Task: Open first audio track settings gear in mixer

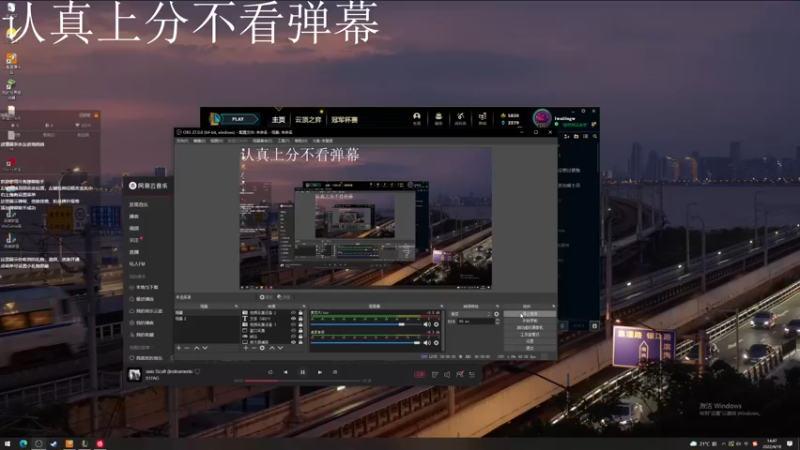Action: (x=436, y=324)
